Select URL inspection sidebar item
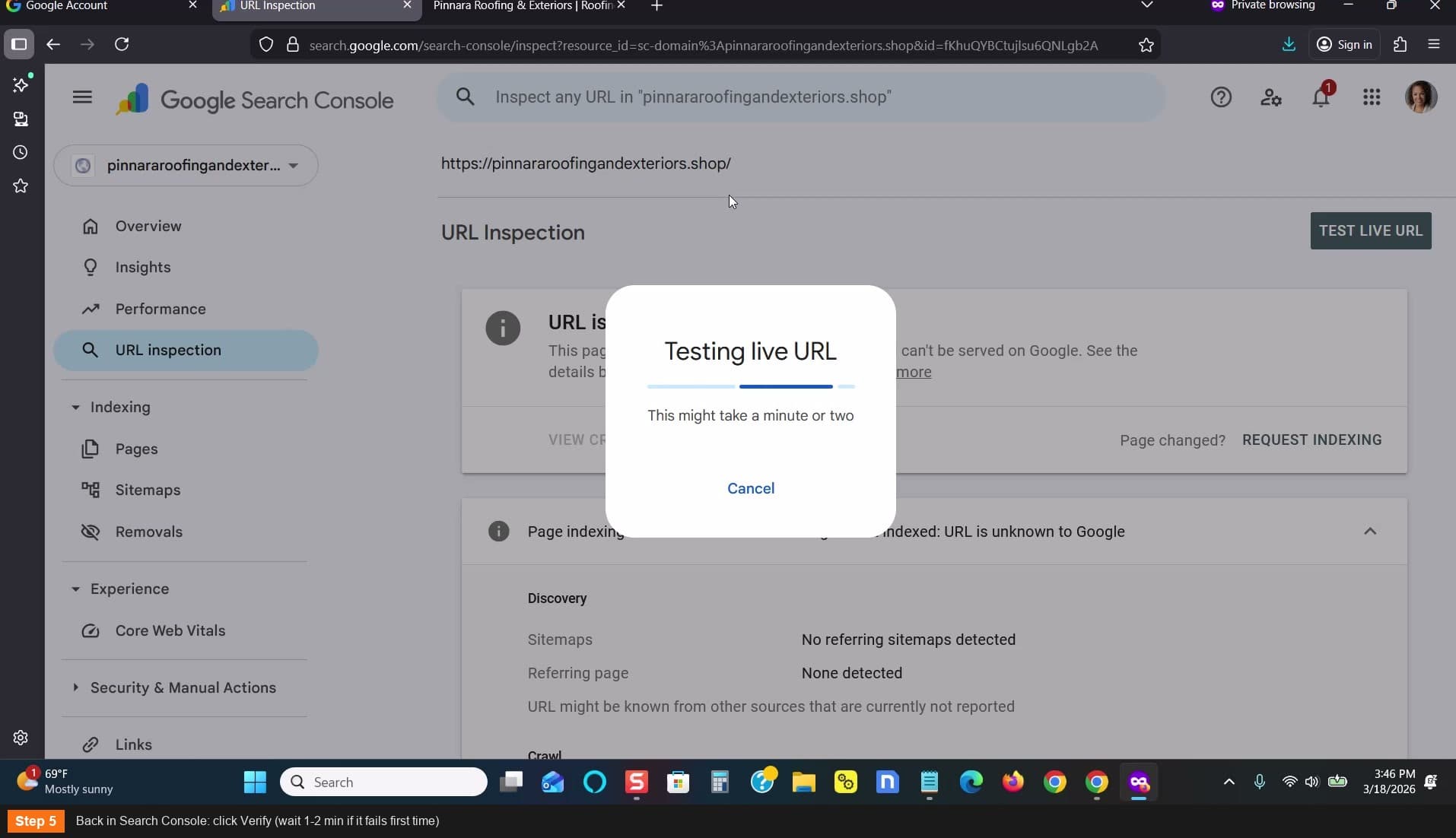 pyautogui.click(x=186, y=350)
